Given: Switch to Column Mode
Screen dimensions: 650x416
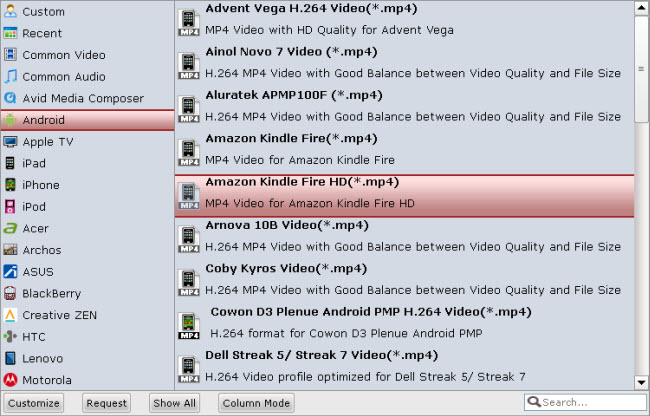Looking at the screenshot, I should pos(256,403).
